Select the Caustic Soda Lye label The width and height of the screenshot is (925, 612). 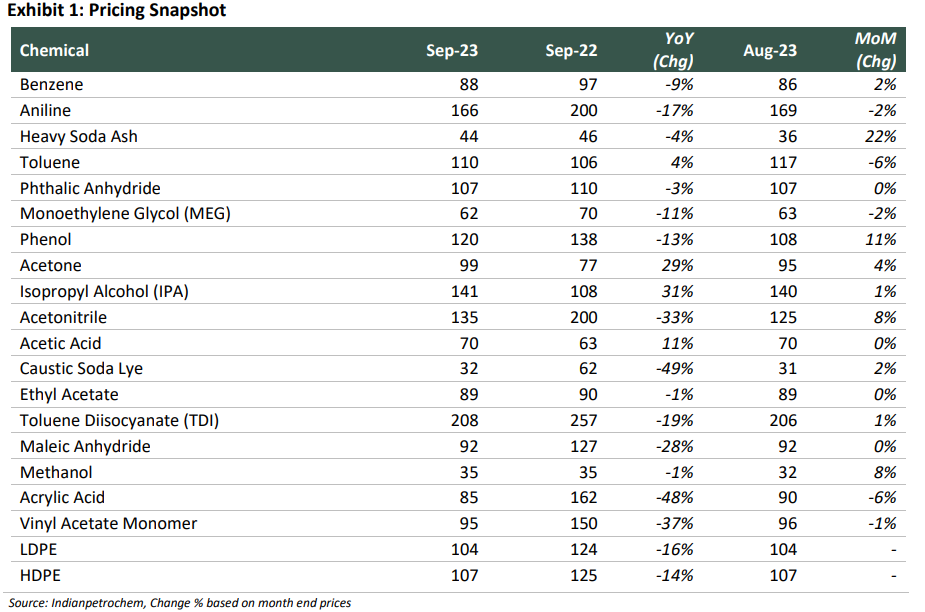pyautogui.click(x=81, y=369)
